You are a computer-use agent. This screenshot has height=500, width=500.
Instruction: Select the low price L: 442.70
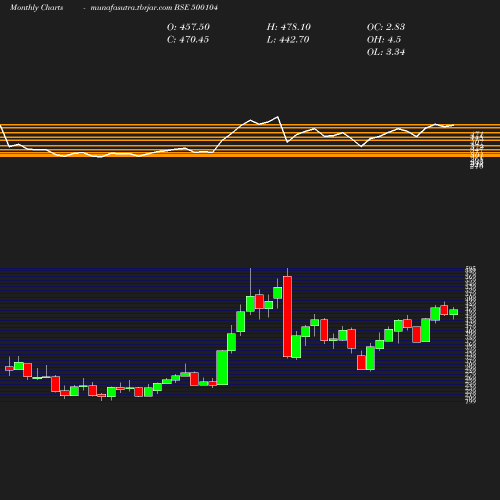[x=288, y=40]
